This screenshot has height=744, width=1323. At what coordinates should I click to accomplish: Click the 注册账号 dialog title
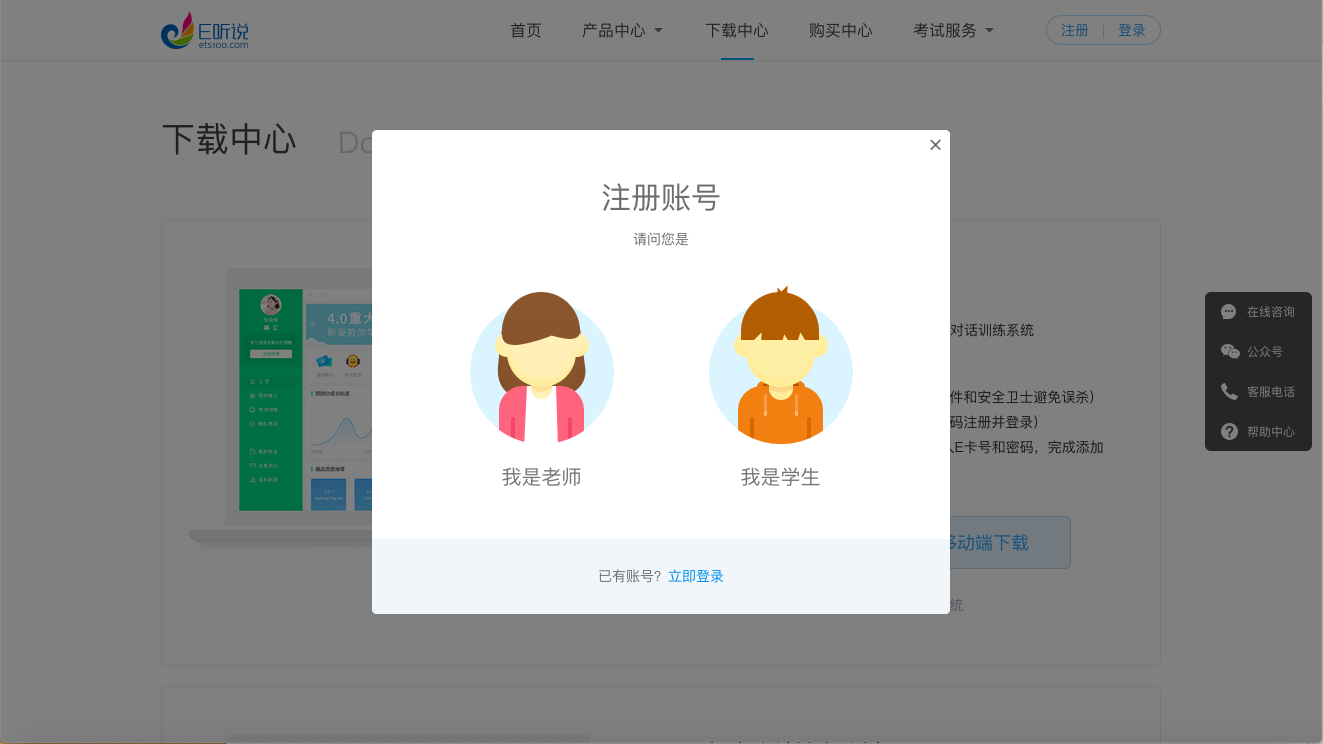[x=661, y=197]
